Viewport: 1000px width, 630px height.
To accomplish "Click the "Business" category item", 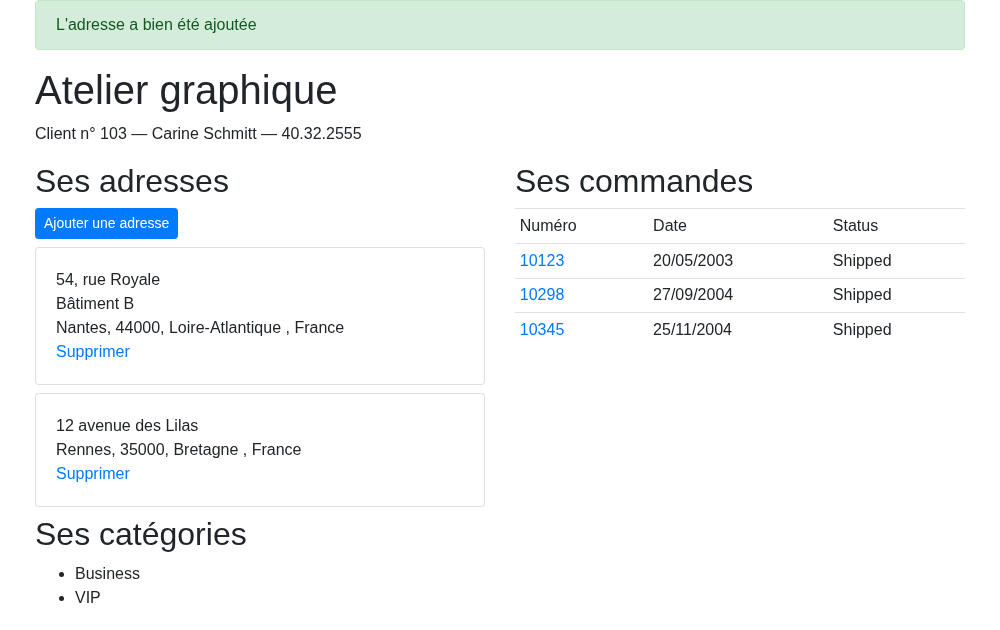I will pyautogui.click(x=107, y=573).
